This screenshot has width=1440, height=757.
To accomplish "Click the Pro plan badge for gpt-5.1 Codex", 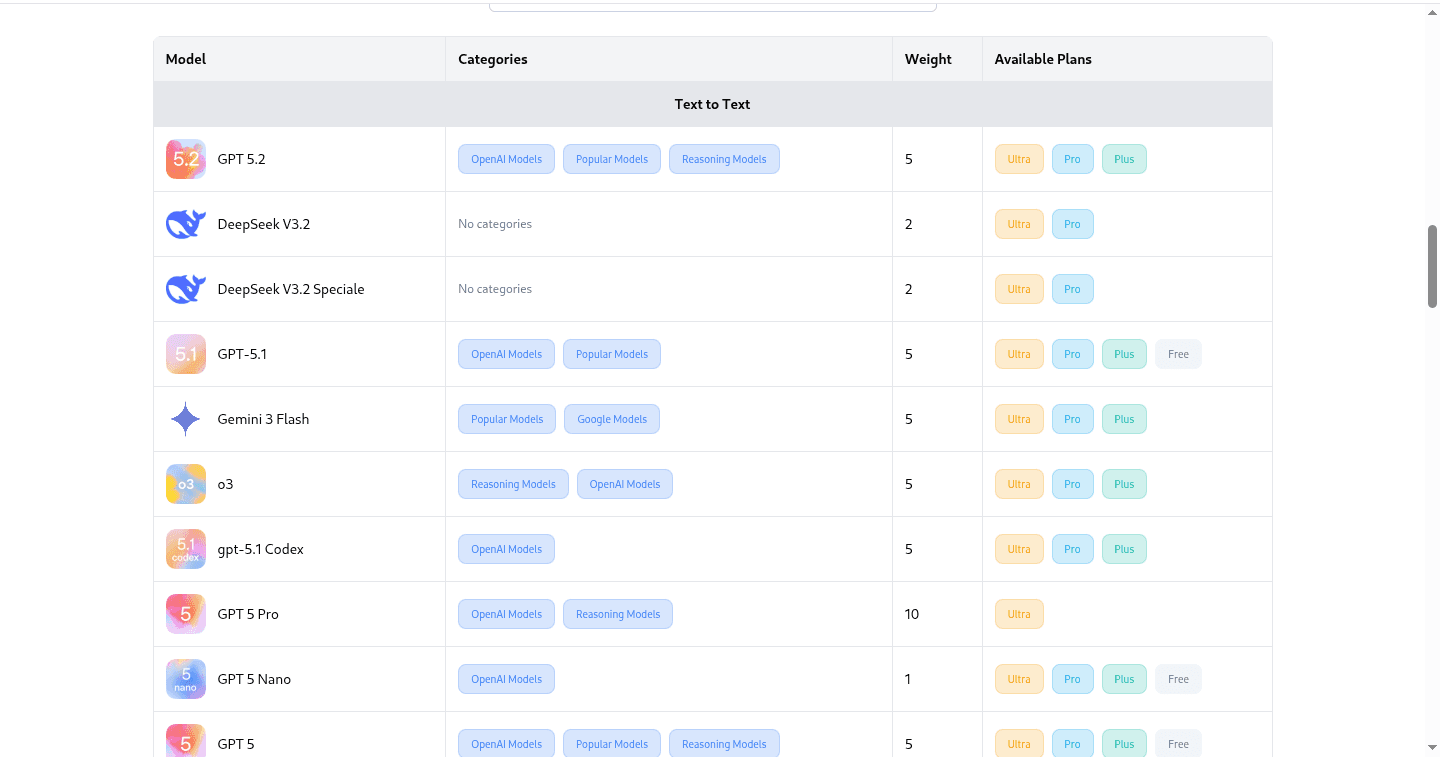I will tap(1072, 549).
